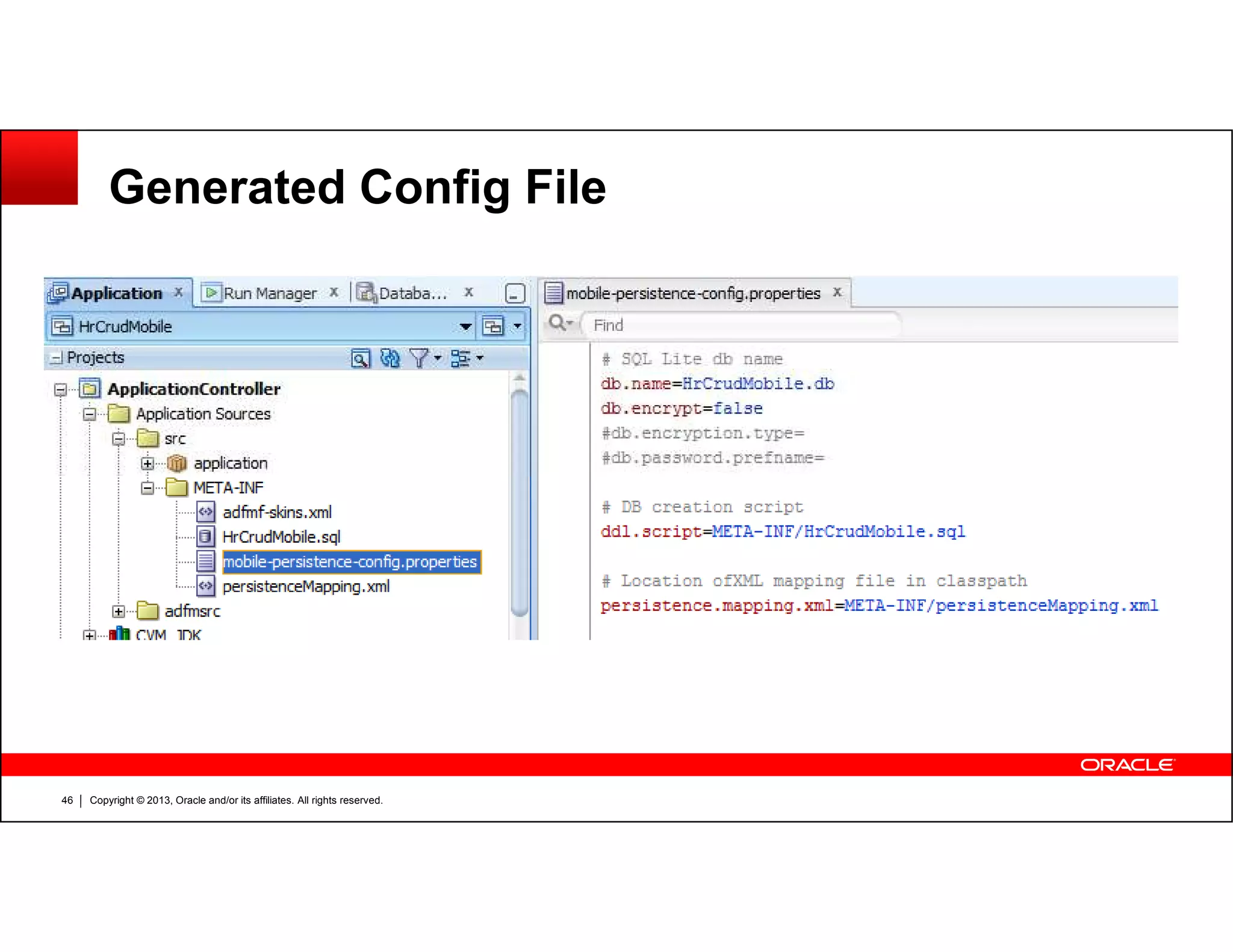The height and width of the screenshot is (952, 1233).
Task: Click the ddl.script=META-INF/HrCrudMobile.sql line
Action: pos(783,532)
